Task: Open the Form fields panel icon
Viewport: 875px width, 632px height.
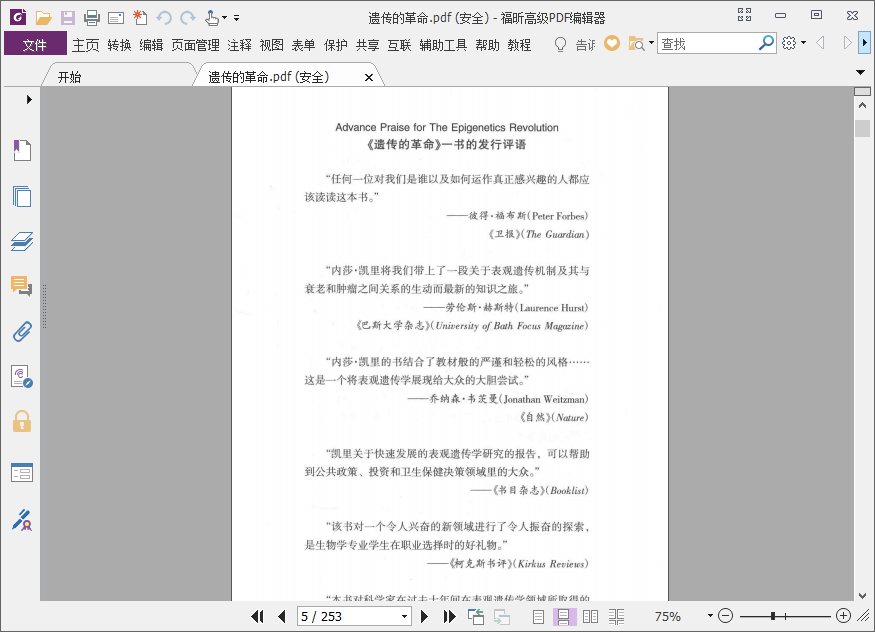Action: tap(22, 472)
